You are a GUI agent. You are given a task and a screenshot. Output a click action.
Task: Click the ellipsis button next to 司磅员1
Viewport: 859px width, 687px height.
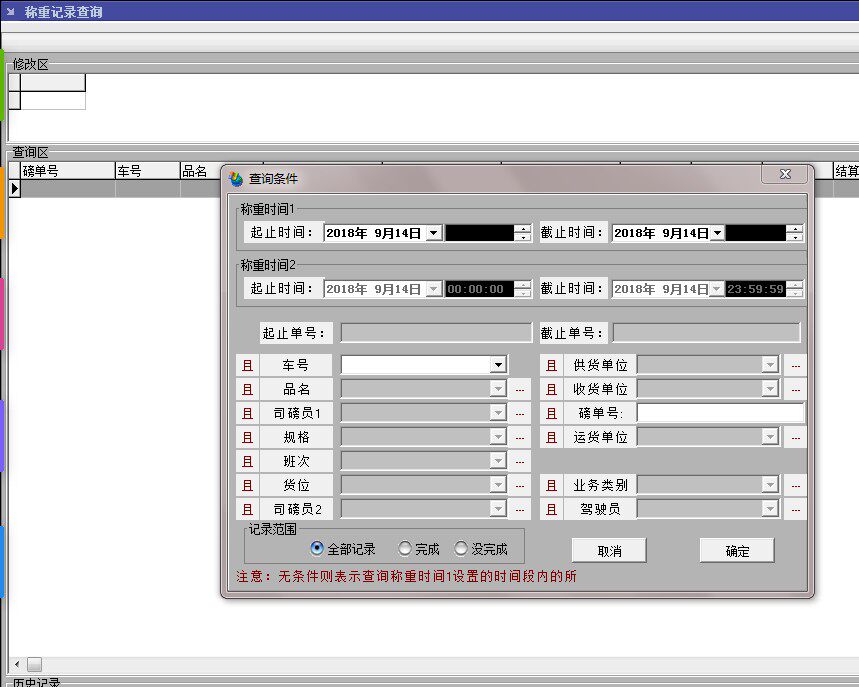click(520, 414)
